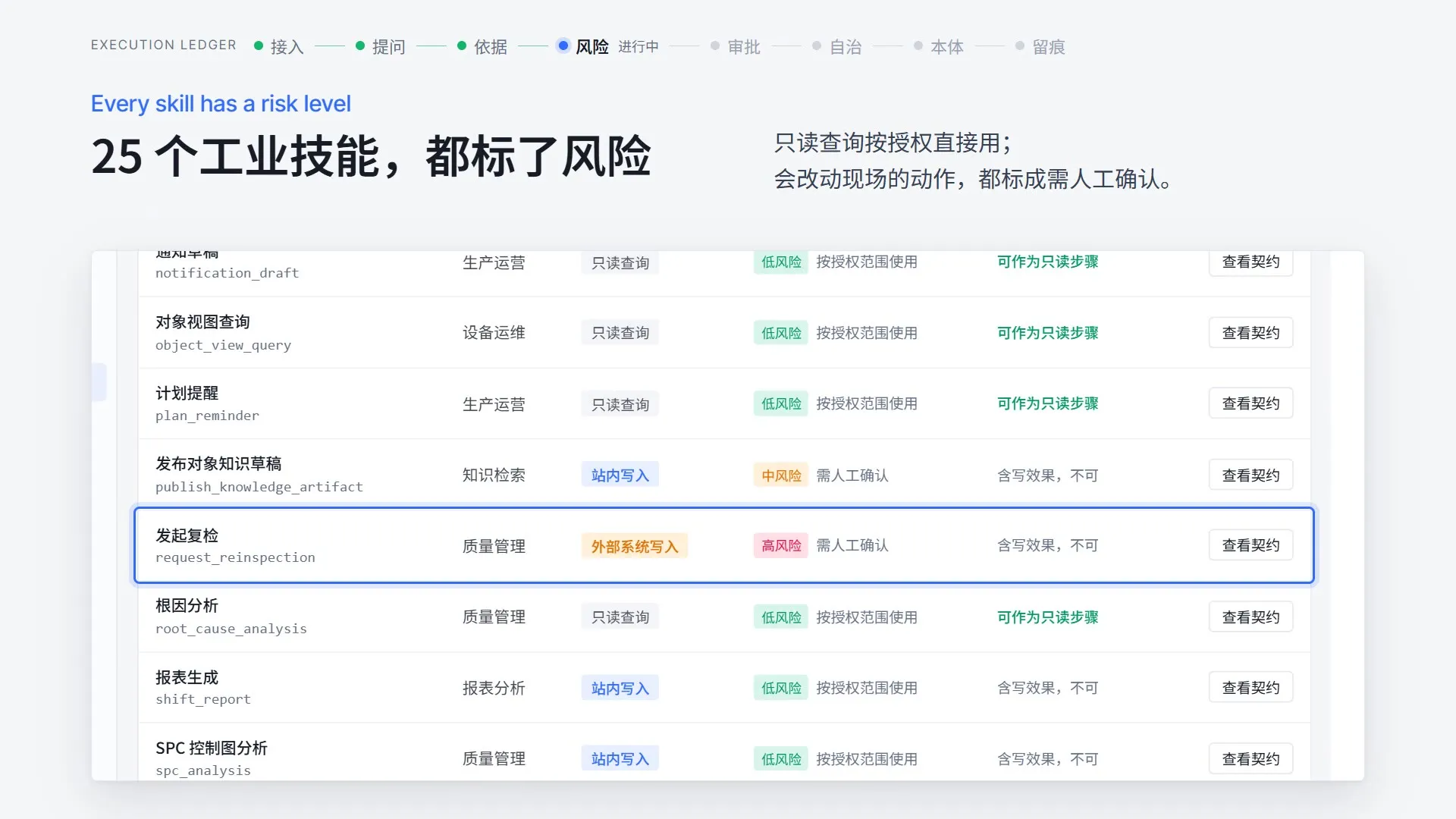The height and width of the screenshot is (819, 1456).
Task: Click the publish_knowledge_artifact identifier
Action: click(x=259, y=487)
